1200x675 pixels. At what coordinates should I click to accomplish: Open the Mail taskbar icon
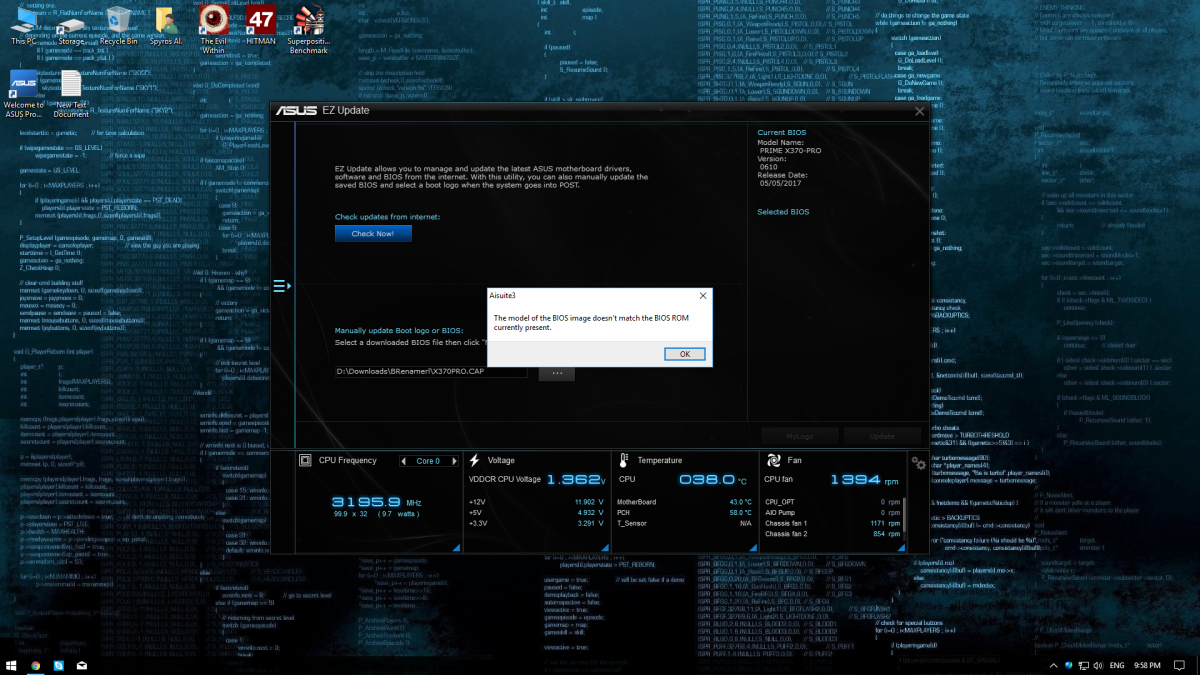tap(81, 665)
